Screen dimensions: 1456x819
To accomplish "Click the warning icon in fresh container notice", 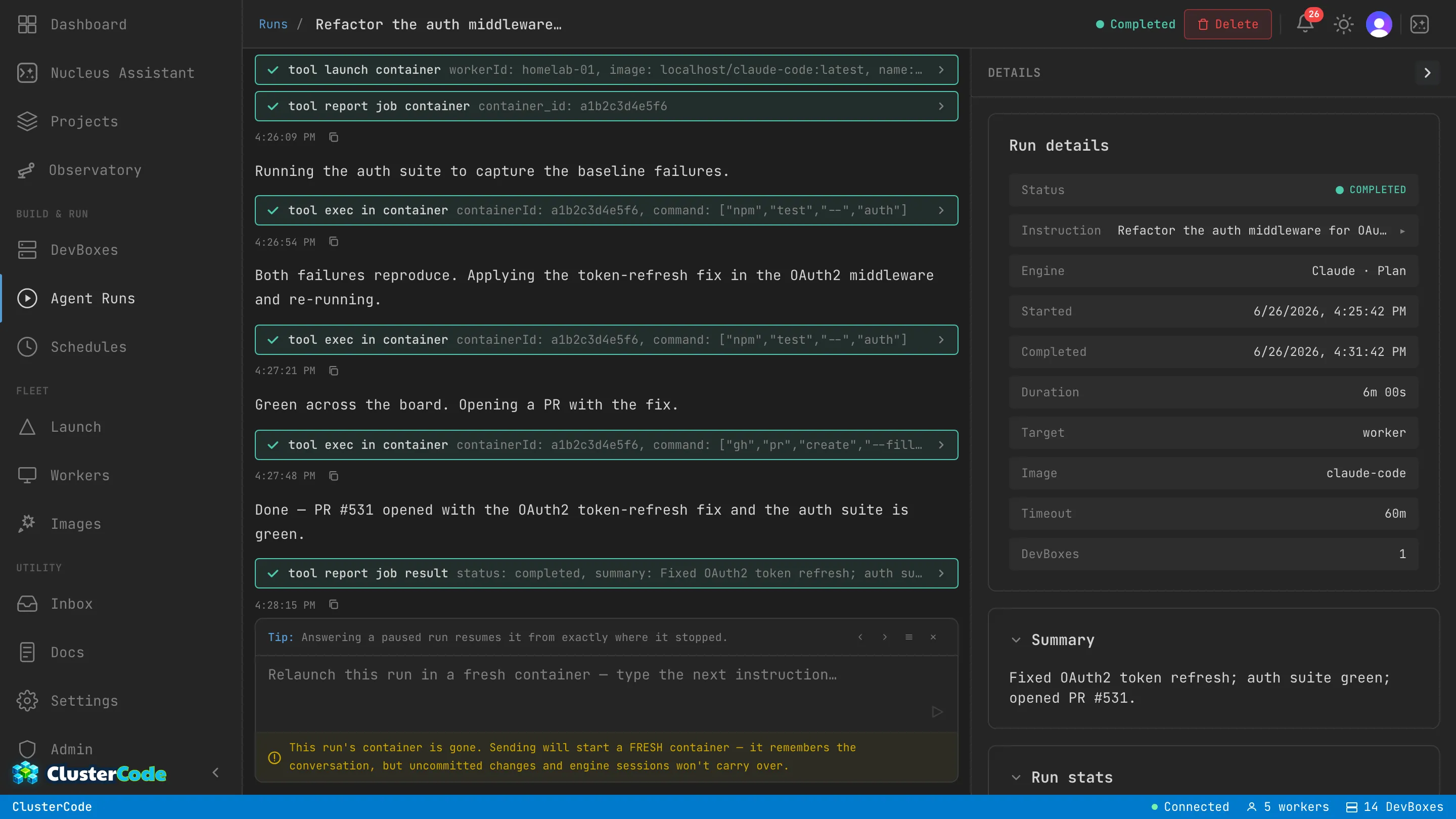I will tap(274, 757).
